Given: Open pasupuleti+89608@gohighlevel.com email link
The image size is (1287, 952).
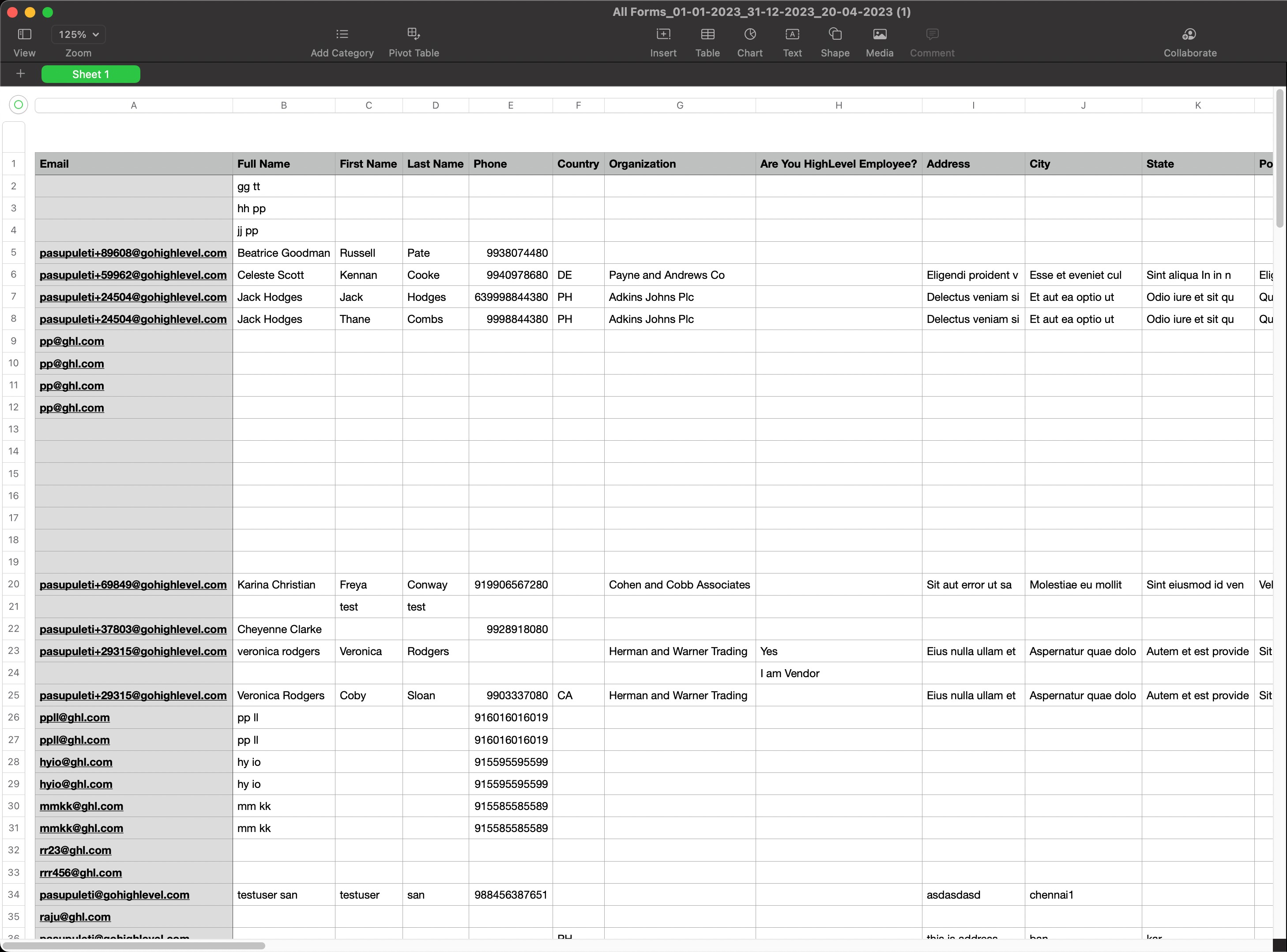Looking at the screenshot, I should 132,253.
